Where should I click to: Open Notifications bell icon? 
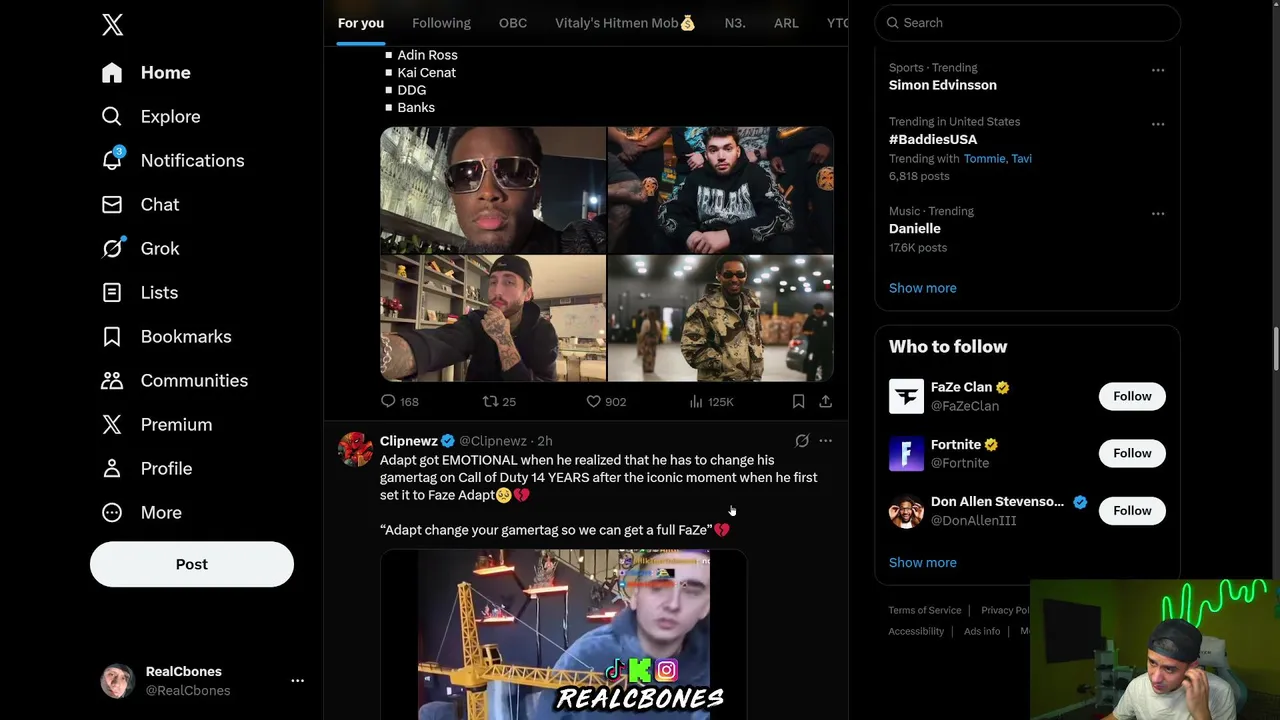pos(112,160)
